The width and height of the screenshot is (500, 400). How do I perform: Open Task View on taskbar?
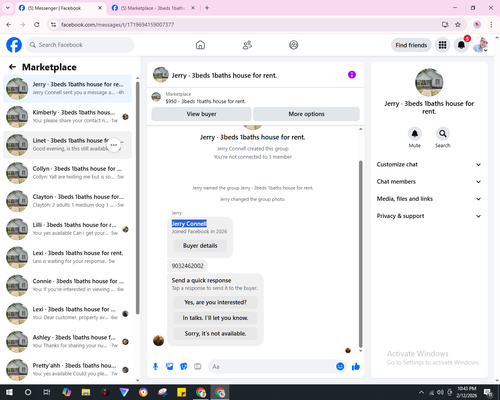(47, 392)
